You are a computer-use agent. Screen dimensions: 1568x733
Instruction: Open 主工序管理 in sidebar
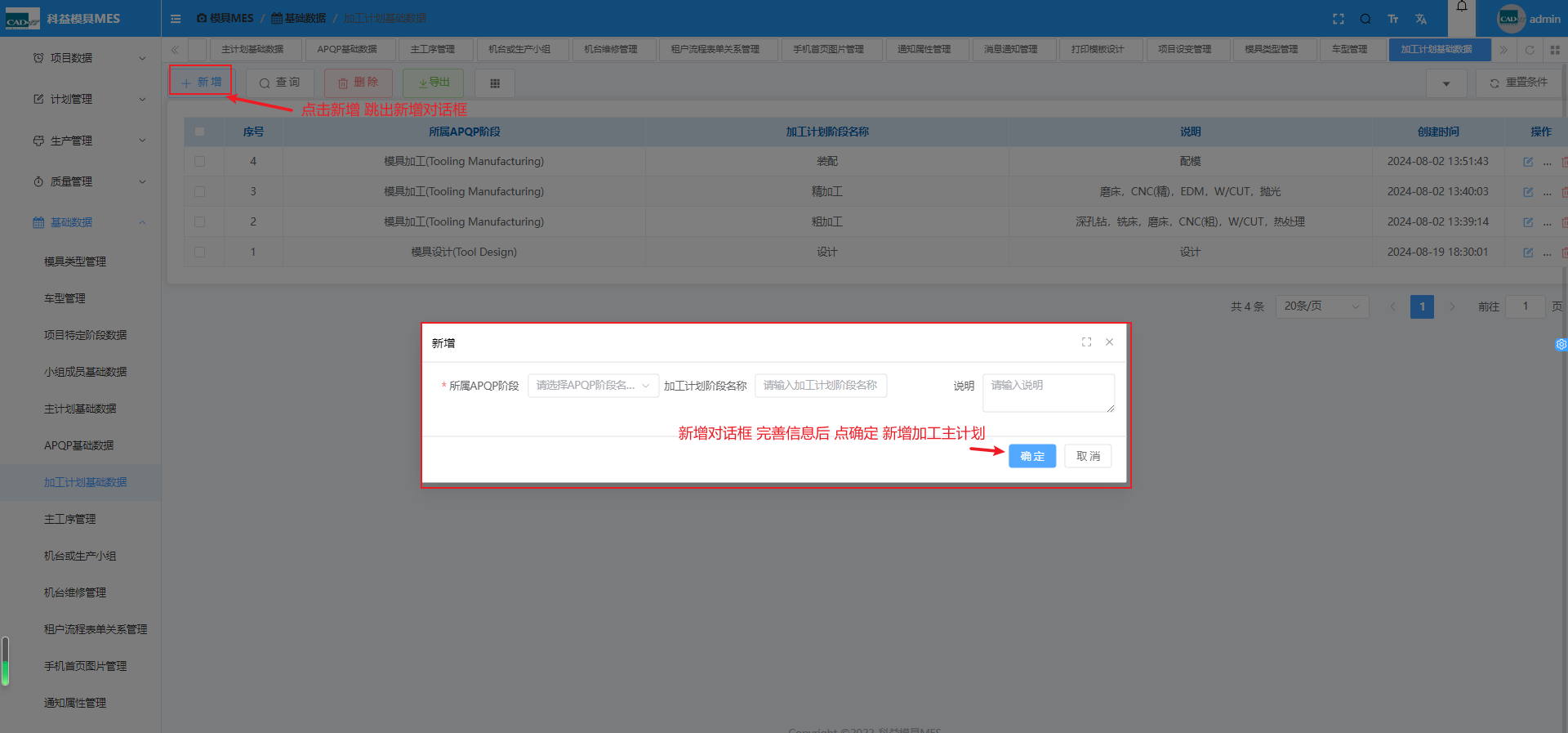click(x=80, y=519)
